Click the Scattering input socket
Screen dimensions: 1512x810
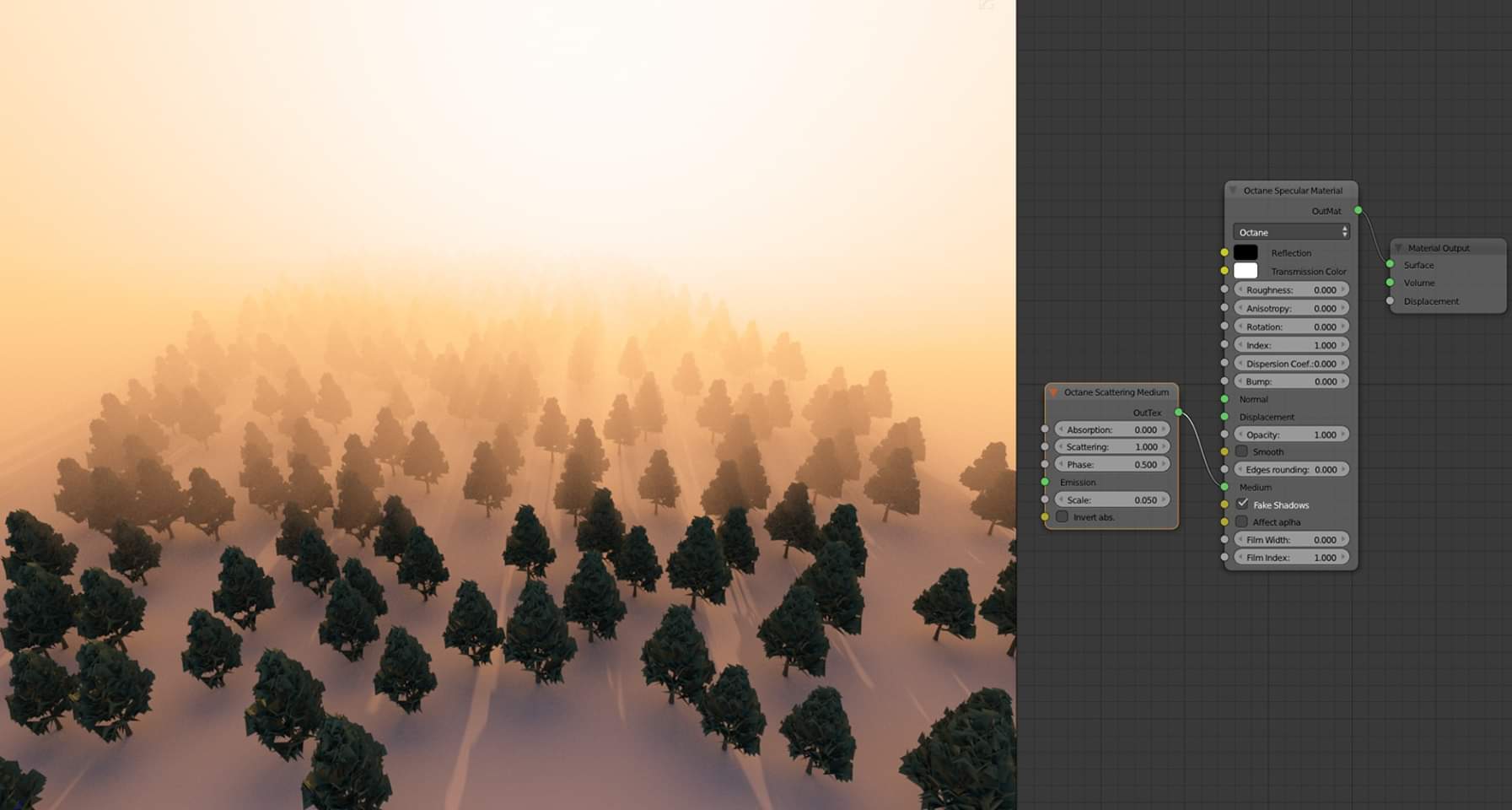1045,446
